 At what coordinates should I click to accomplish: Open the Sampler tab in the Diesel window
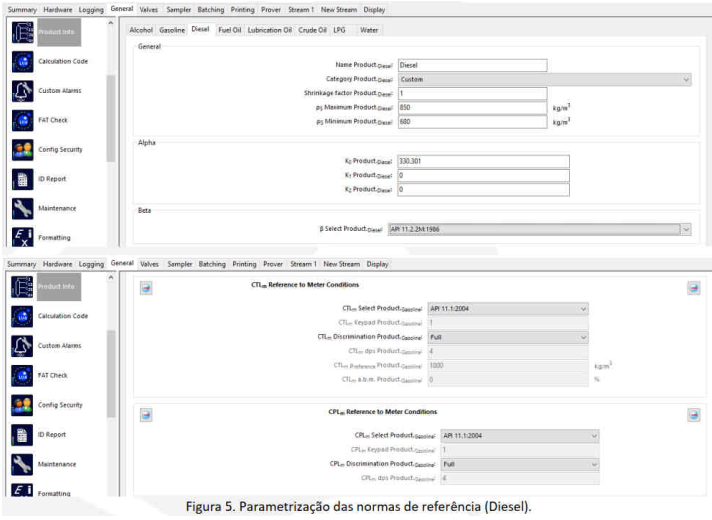[178, 10]
